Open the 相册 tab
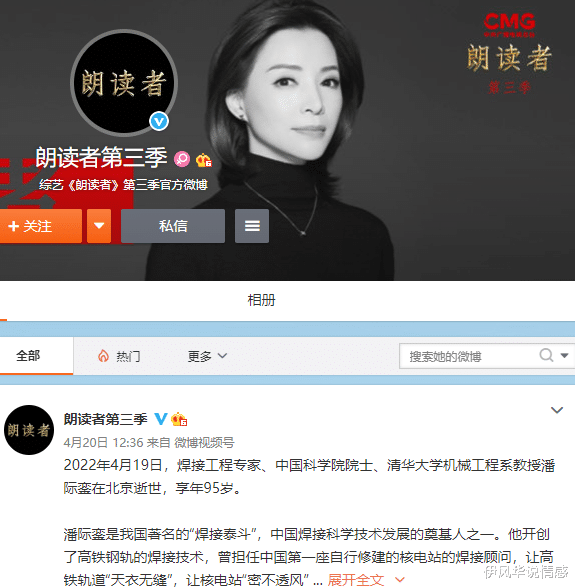Viewport: 575px width, 588px height. (x=261, y=300)
